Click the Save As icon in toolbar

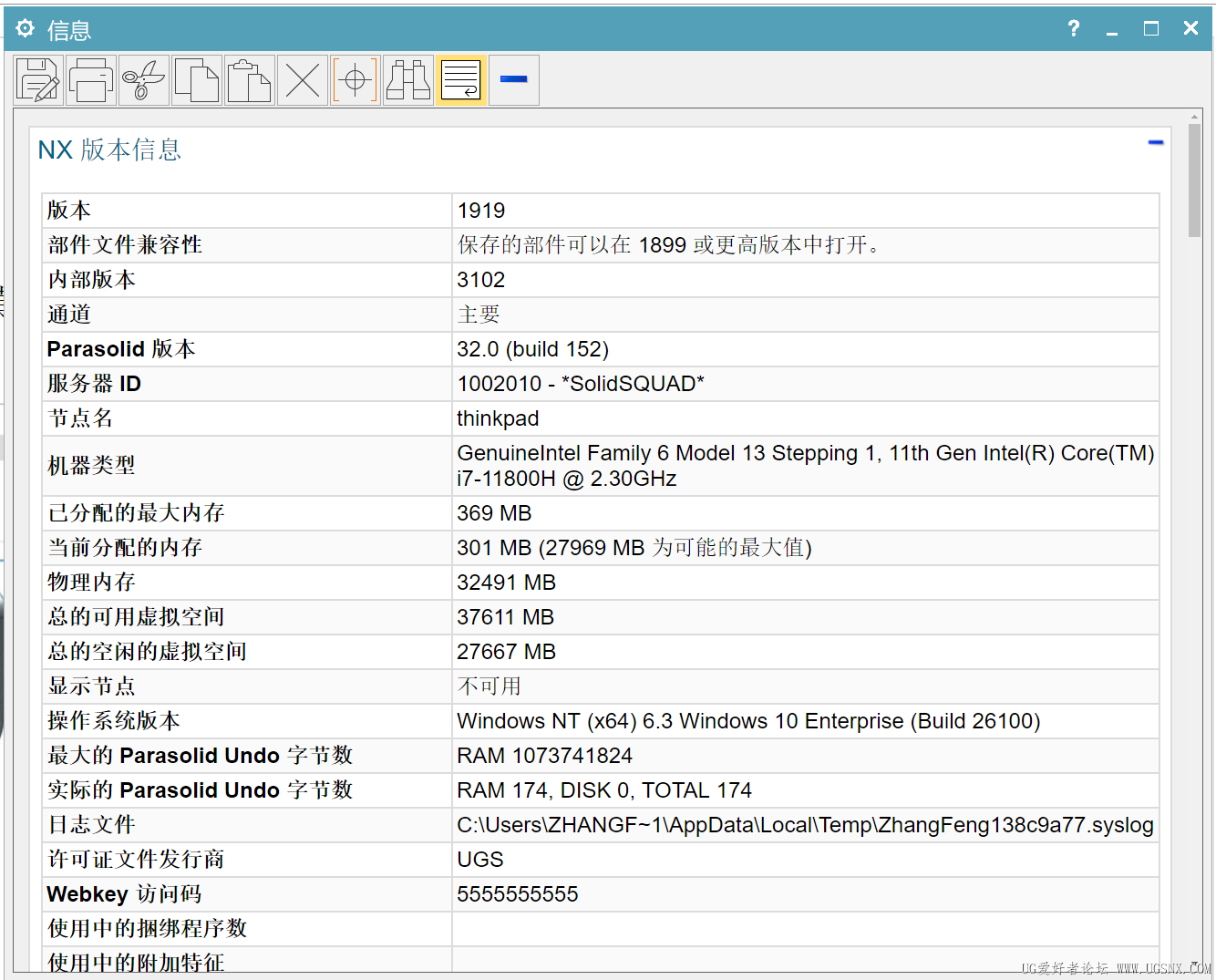(x=38, y=80)
